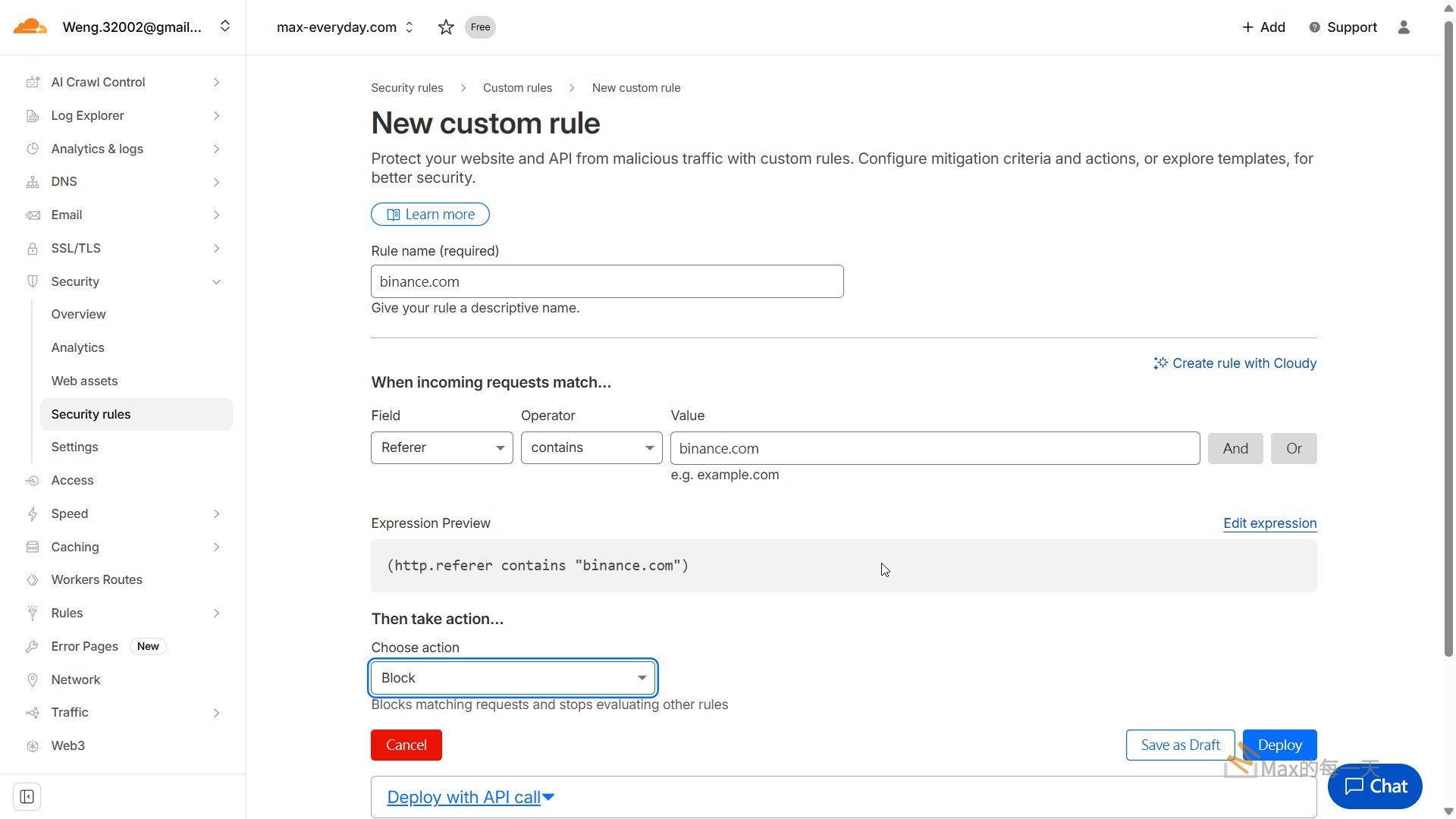Image resolution: width=1456 pixels, height=819 pixels.
Task: Open the user profile icon
Action: tap(1404, 27)
